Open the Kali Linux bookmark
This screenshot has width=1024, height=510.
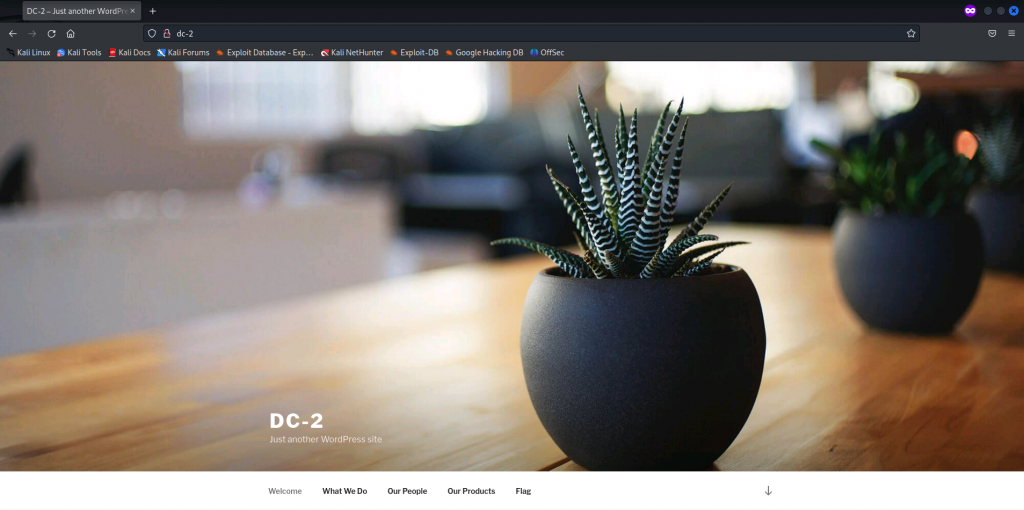28,52
